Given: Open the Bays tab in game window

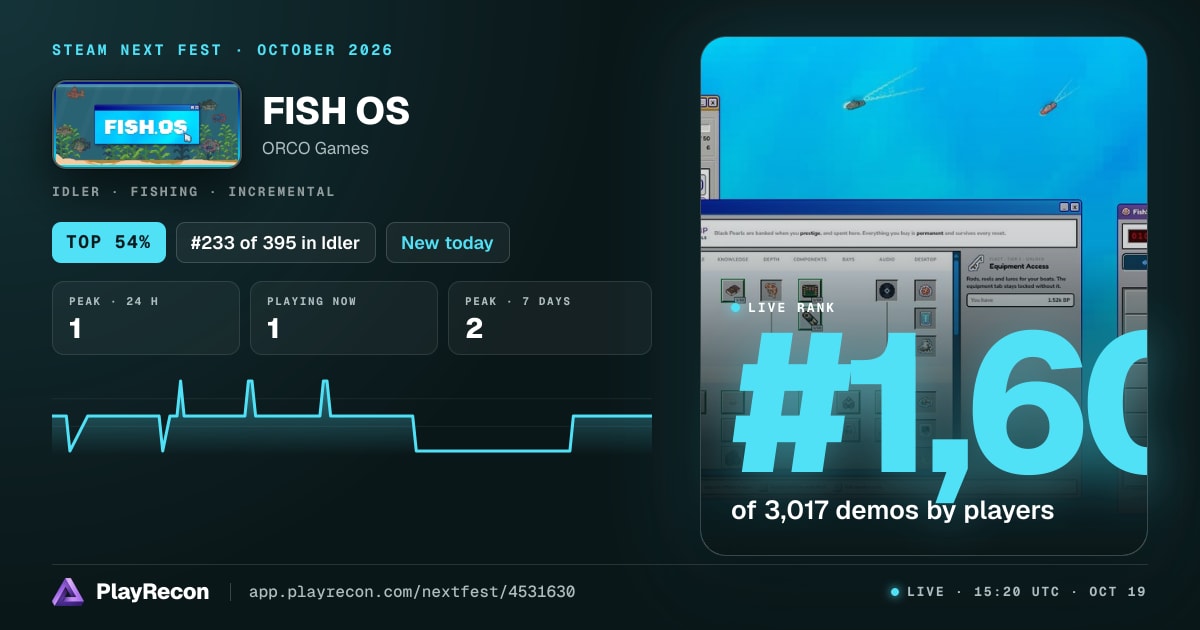Looking at the screenshot, I should point(848,259).
